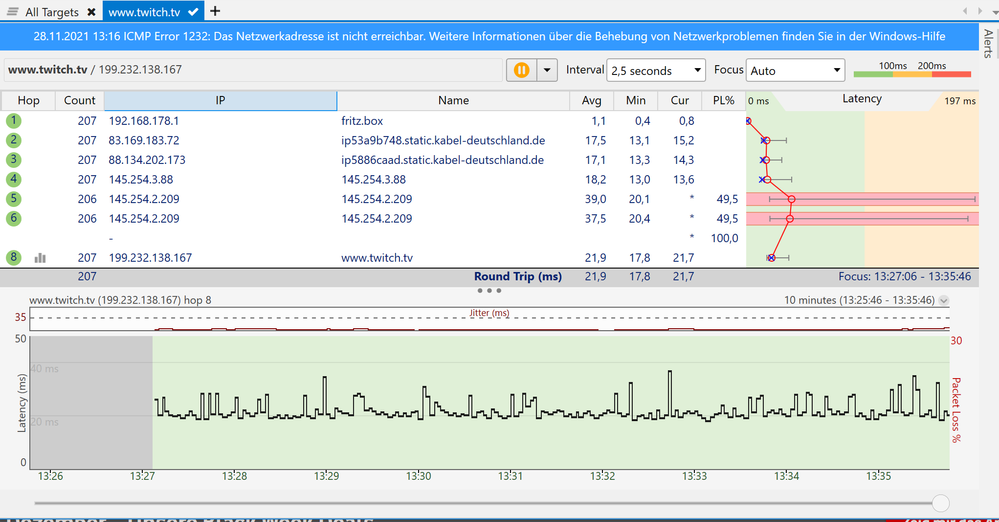This screenshot has height=522, width=999.
Task: Select hop 8 green circle icon
Action: [13, 257]
